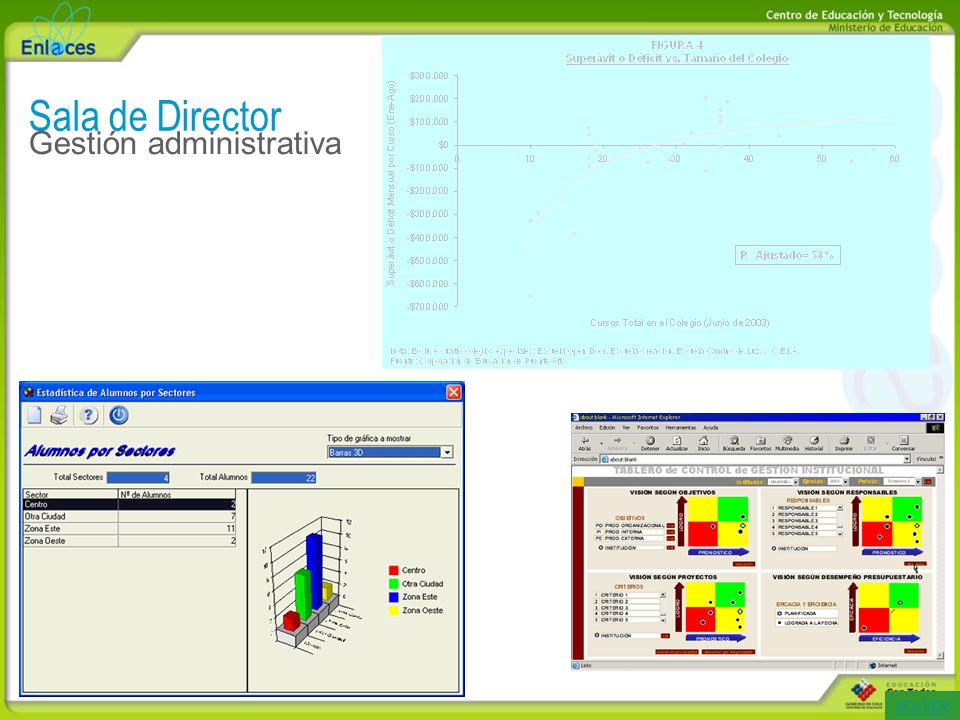
Task: Click the Total Alumnos value field
Action: click(284, 478)
